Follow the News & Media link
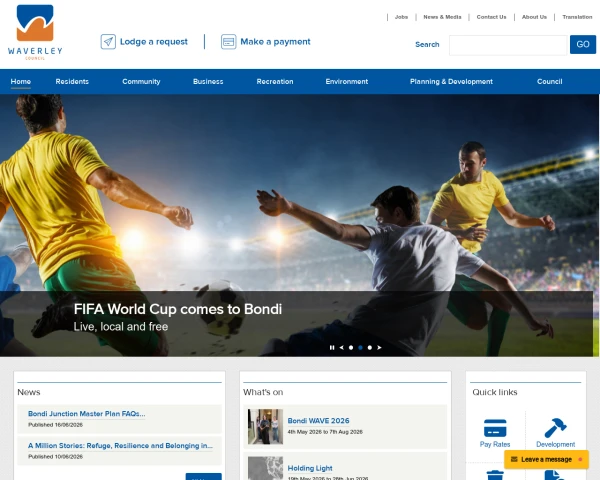The image size is (600, 480). click(442, 17)
